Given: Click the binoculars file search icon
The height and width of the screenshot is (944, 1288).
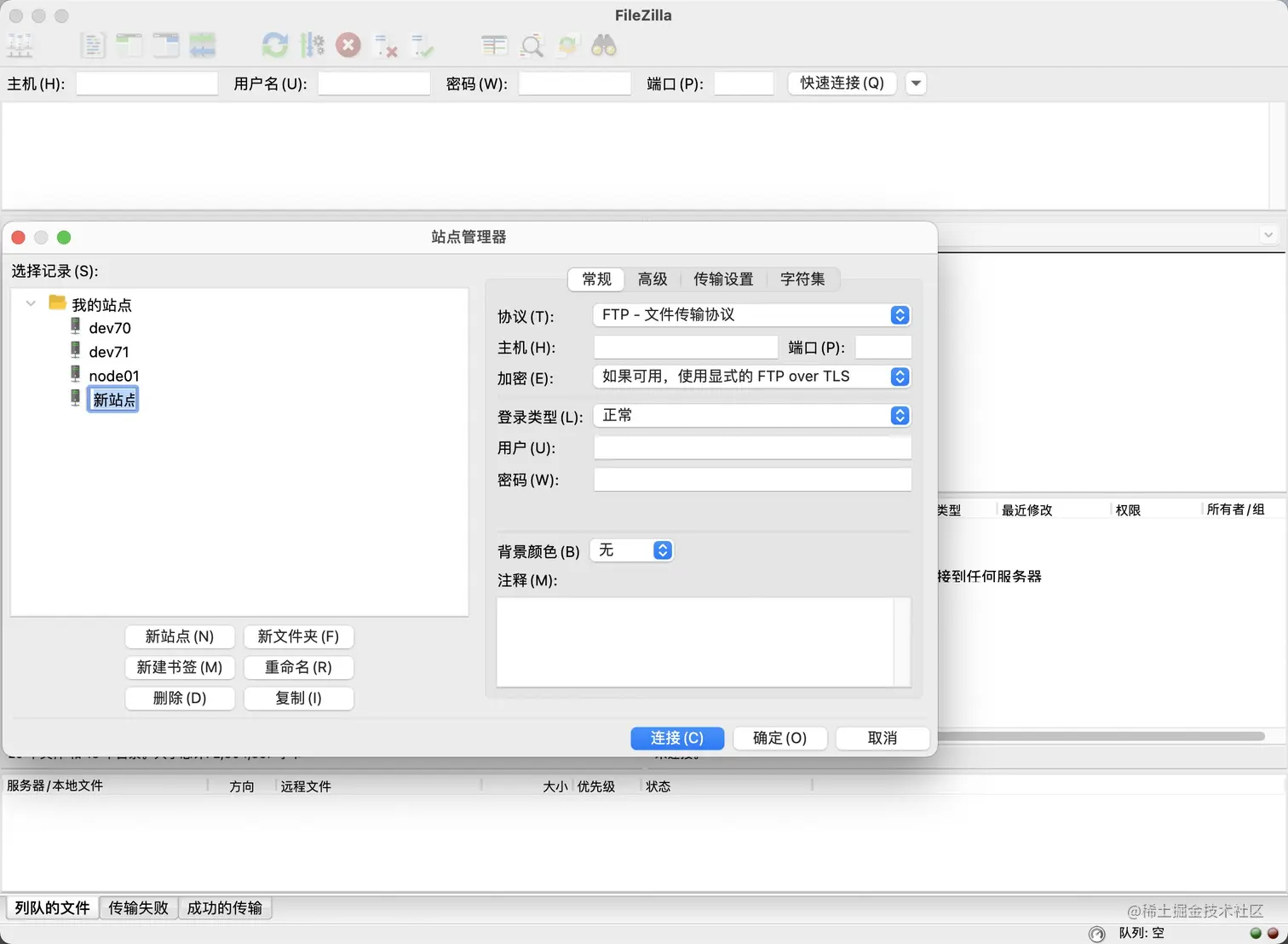Looking at the screenshot, I should 604,45.
